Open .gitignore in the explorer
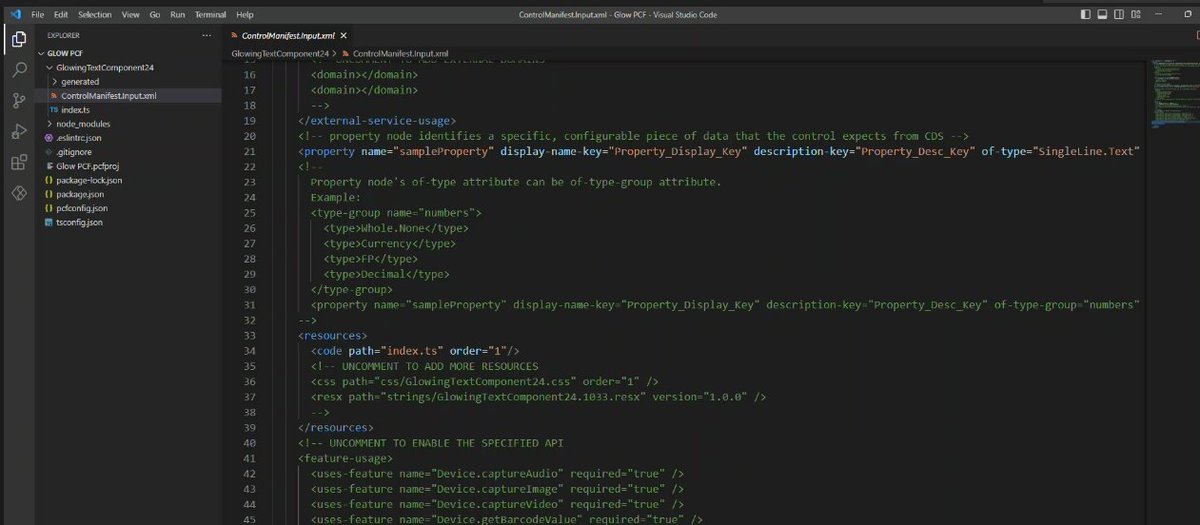The width and height of the screenshot is (1200, 525). [x=74, y=152]
